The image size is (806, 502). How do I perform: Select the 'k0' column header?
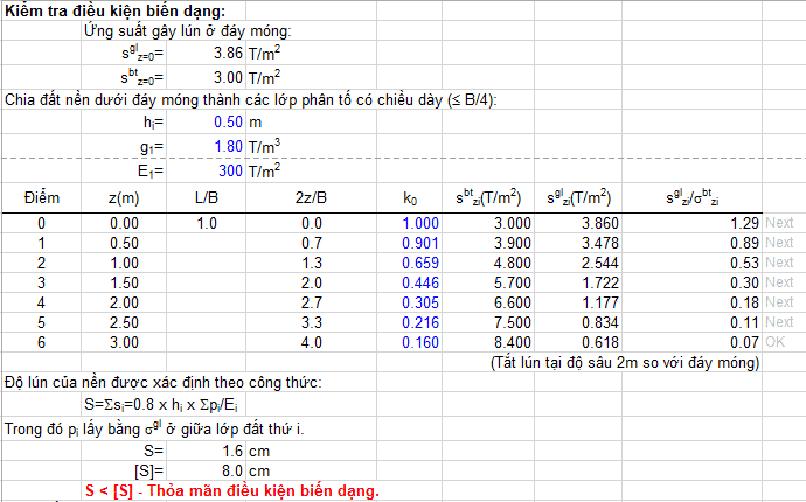click(x=410, y=199)
